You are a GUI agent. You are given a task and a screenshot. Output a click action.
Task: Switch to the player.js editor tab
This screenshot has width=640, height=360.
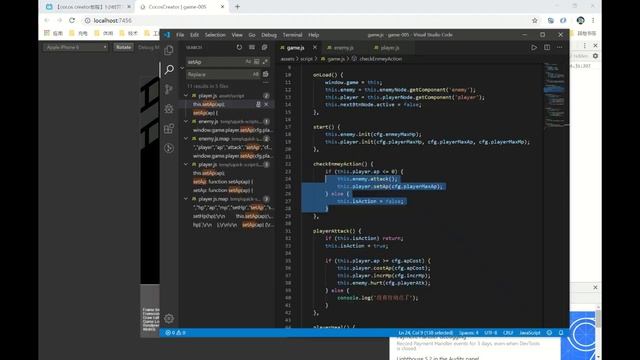click(390, 48)
